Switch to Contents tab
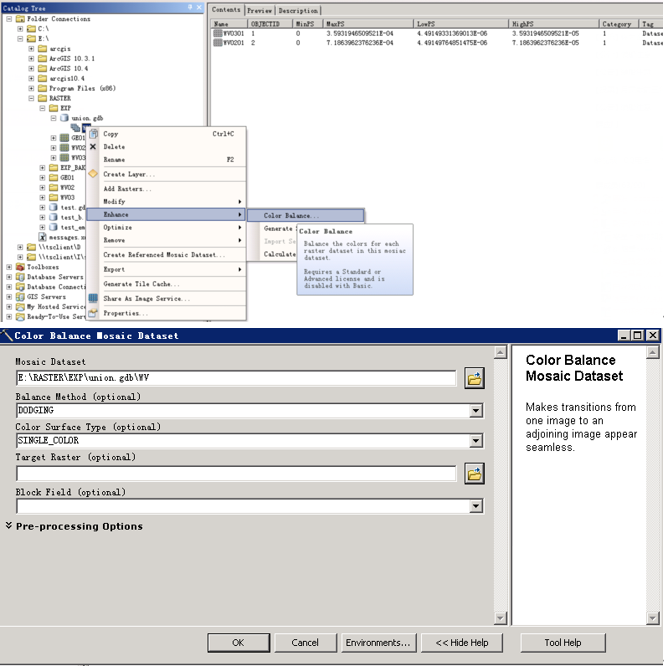The height and width of the screenshot is (666, 664). 226,9
